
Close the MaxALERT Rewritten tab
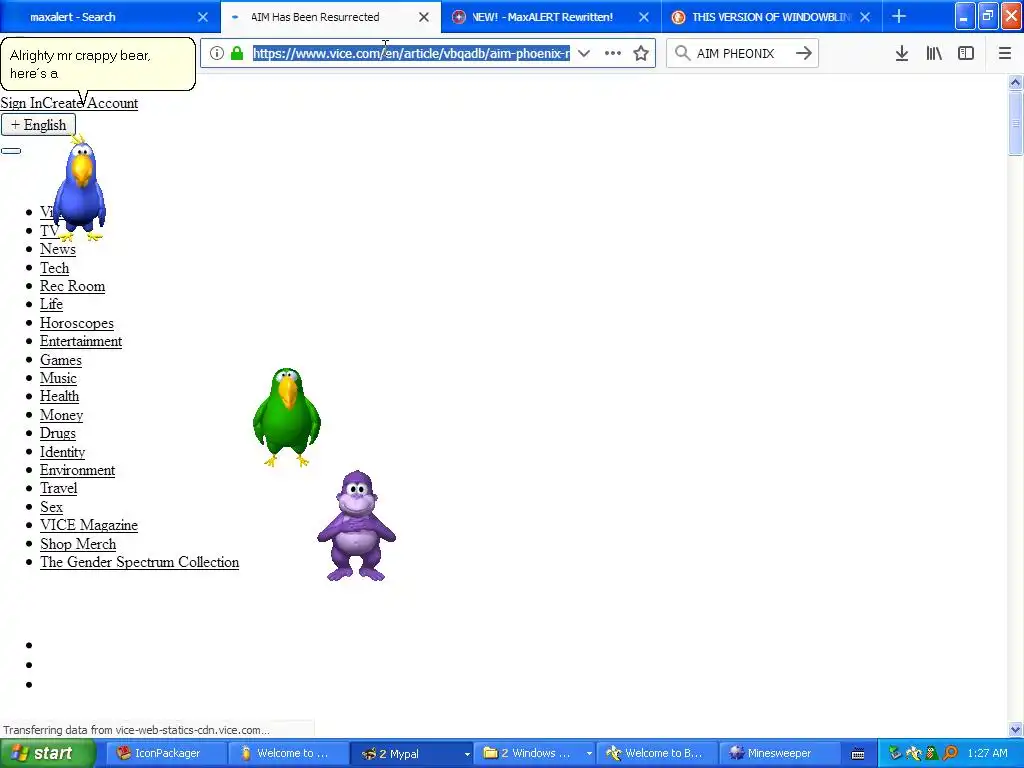[x=644, y=17]
